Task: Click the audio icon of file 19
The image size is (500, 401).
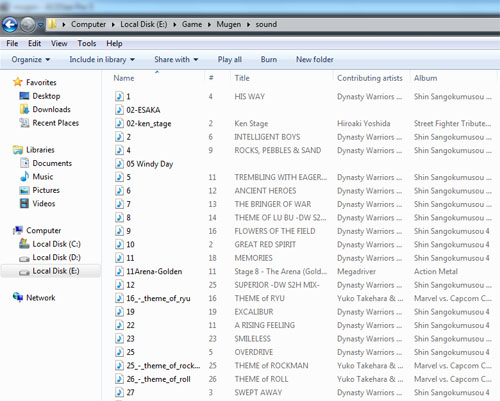Action: [x=119, y=312]
